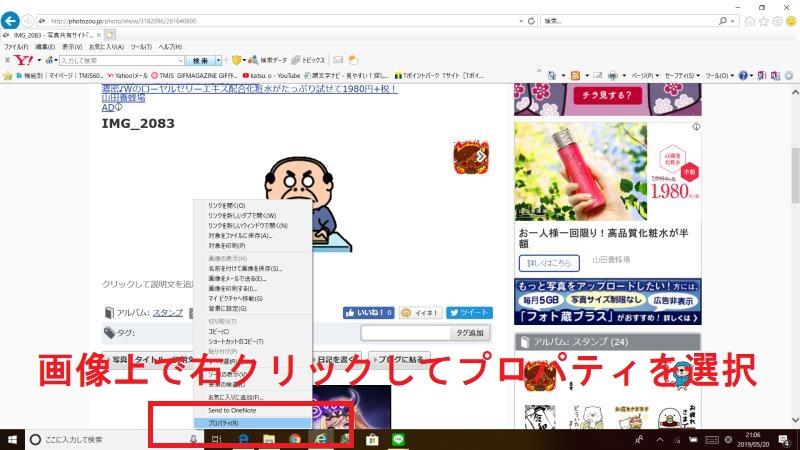Screen dimensions: 800x450
Task: Open the gear Tools icon at top right
Action: point(777,21)
